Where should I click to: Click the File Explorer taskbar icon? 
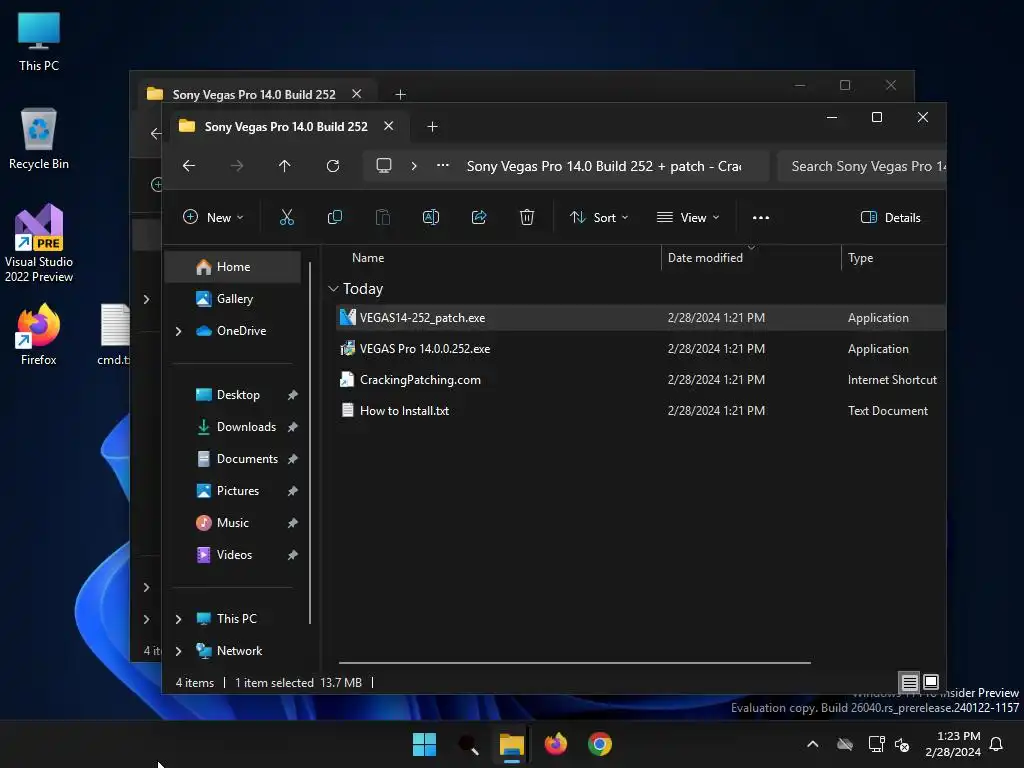click(x=512, y=744)
